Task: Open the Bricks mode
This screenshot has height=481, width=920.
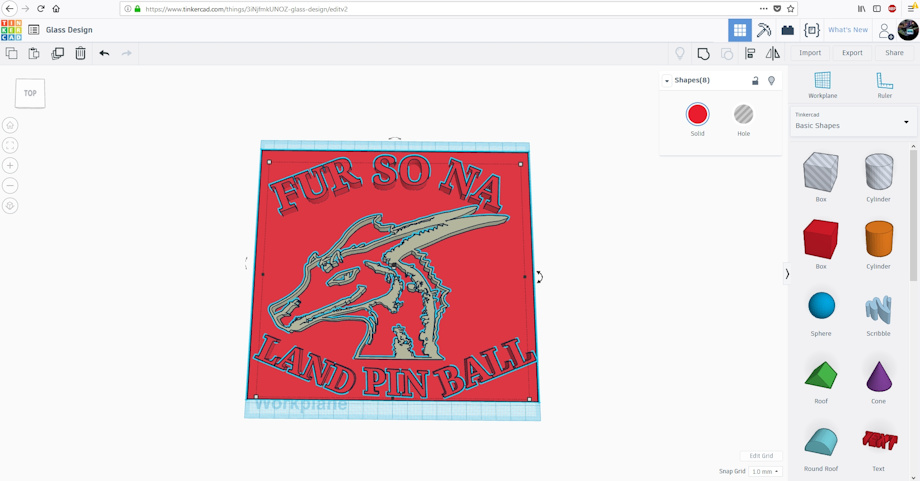Action: coord(787,30)
